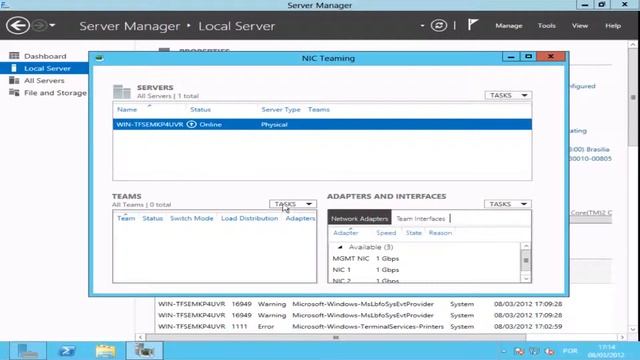Click the All Servers sidebar icon
This screenshot has width=640, height=360.
coord(14,80)
